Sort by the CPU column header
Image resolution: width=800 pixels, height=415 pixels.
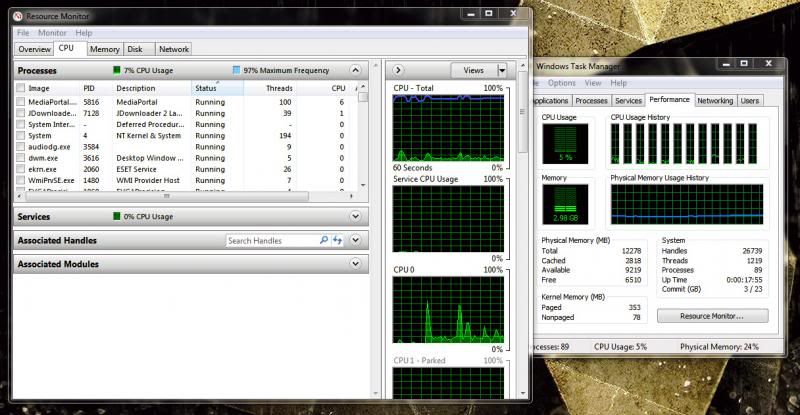click(x=324, y=88)
